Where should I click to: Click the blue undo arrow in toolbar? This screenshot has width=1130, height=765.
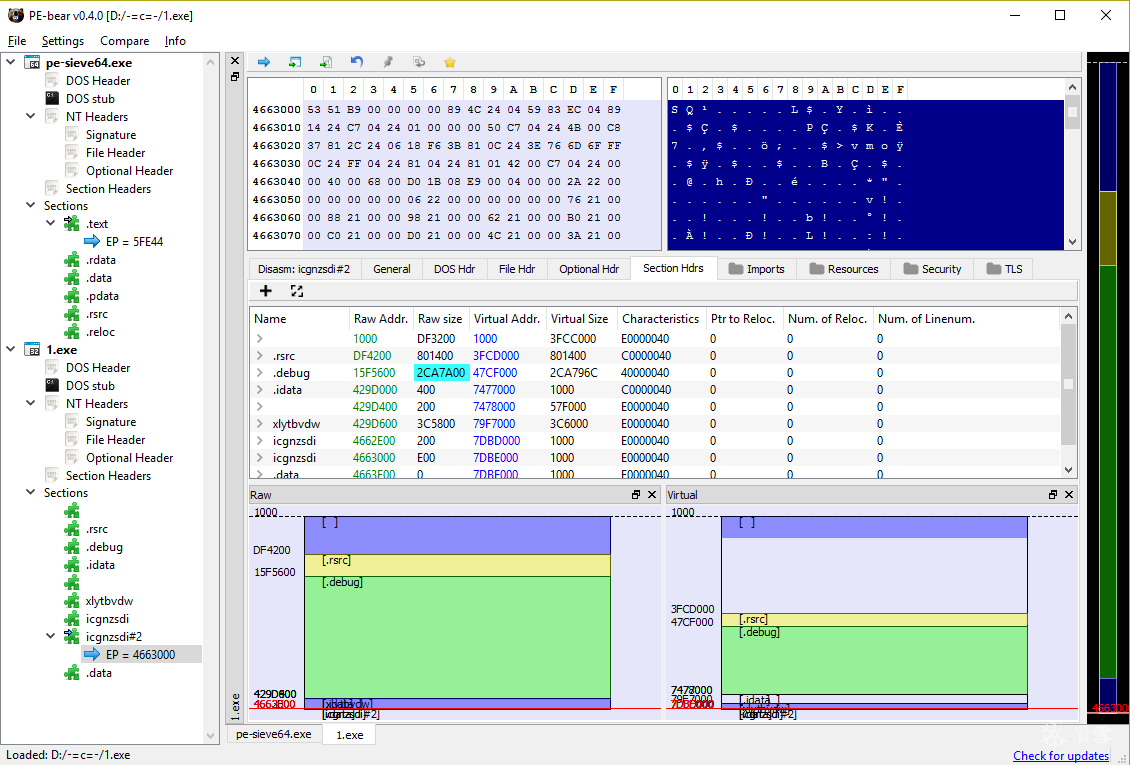357,62
